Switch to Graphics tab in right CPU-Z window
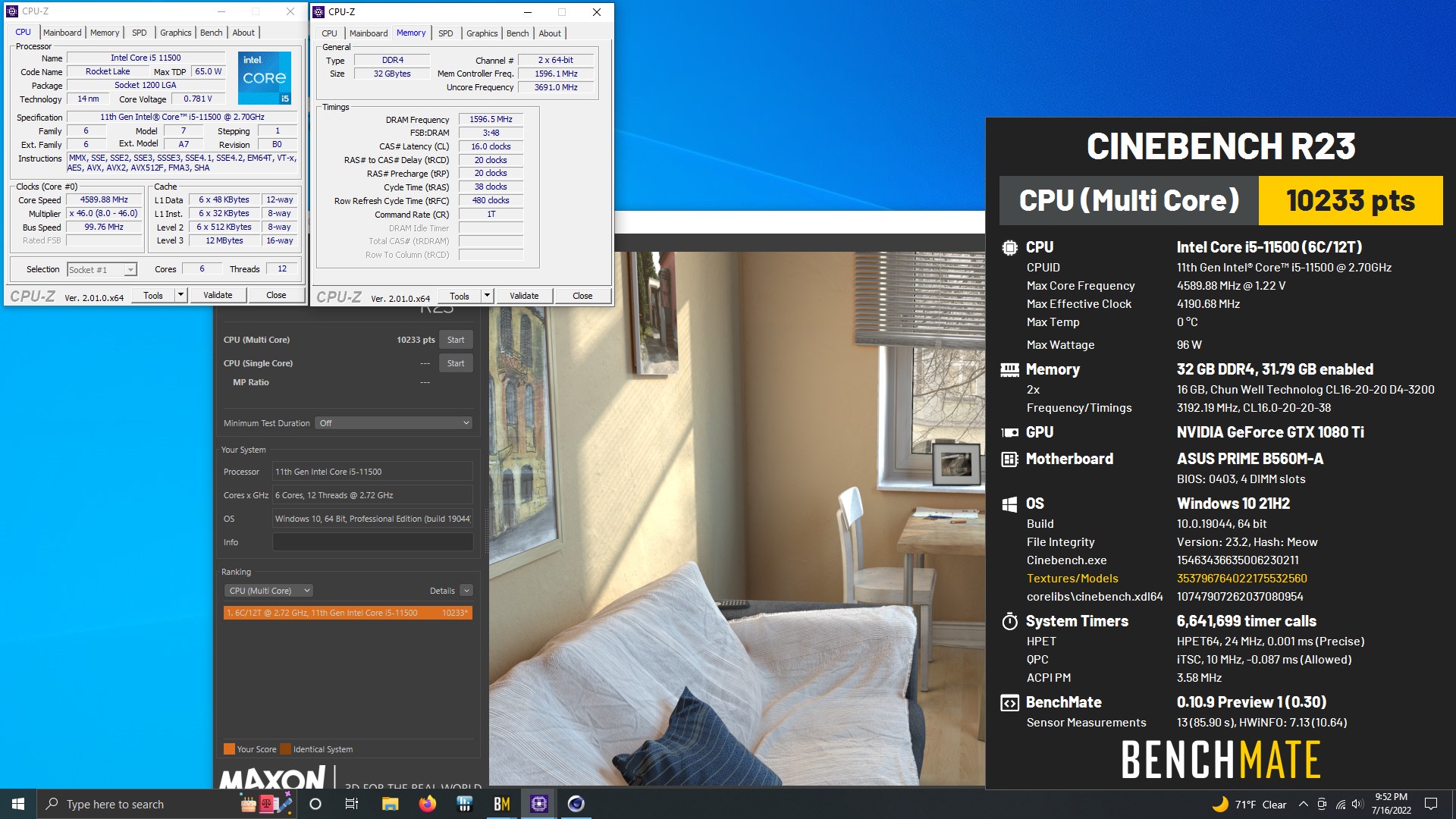This screenshot has height=819, width=1456. point(482,33)
